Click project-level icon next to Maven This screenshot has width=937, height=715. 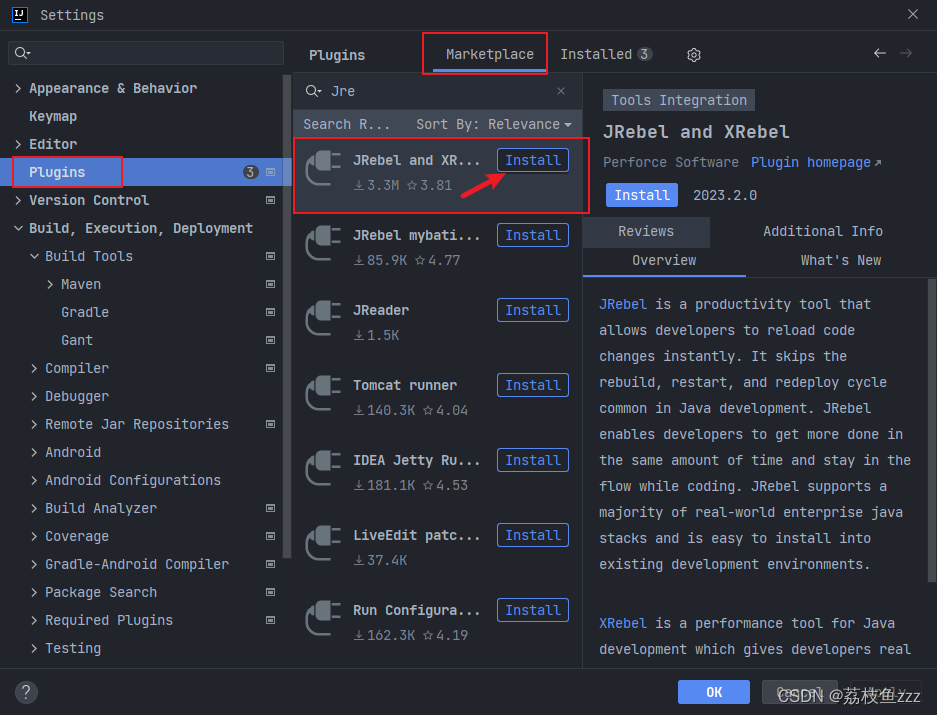tap(270, 284)
